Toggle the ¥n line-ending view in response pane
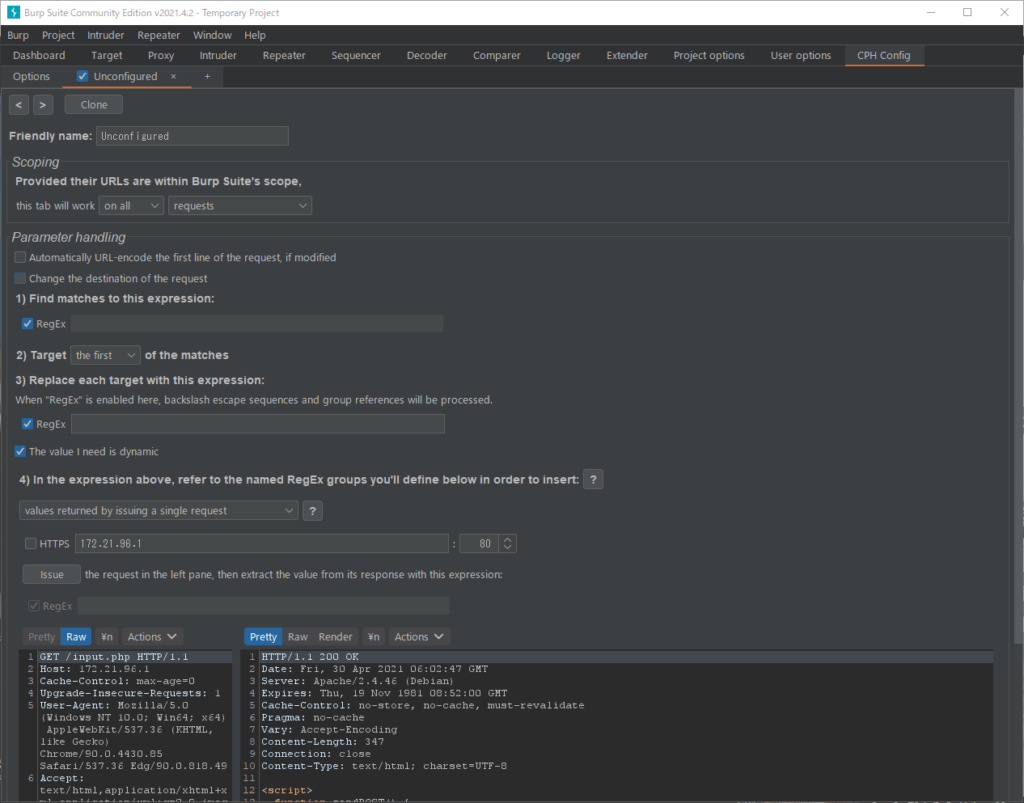The height and width of the screenshot is (803, 1024). 372,636
